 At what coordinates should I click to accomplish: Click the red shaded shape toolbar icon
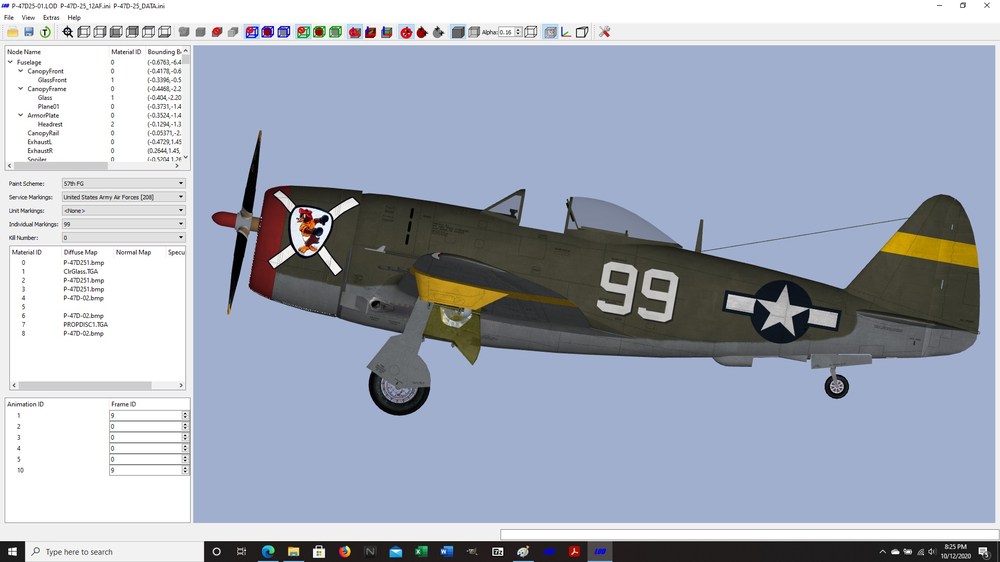click(217, 32)
